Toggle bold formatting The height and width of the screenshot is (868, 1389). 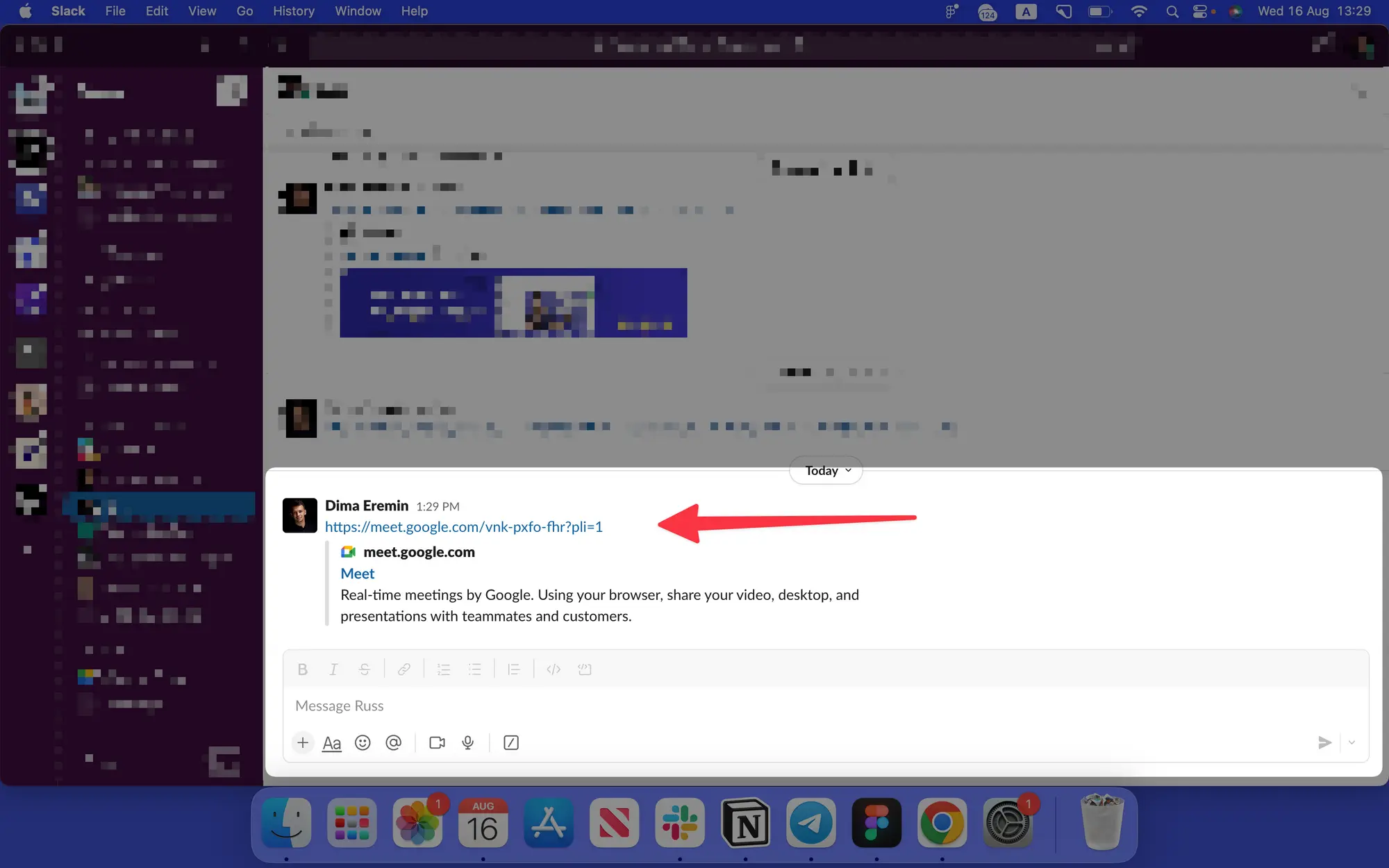[x=303, y=669]
